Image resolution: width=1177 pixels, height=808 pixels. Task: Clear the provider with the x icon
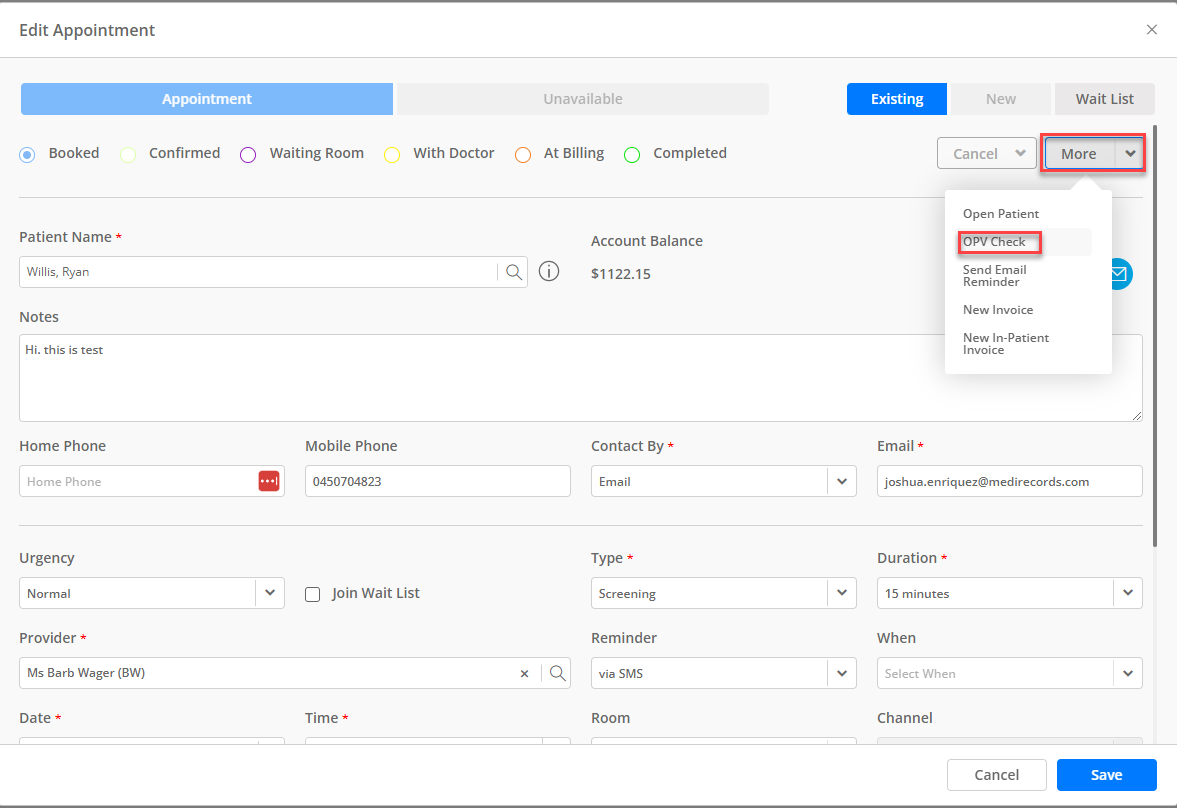click(524, 674)
